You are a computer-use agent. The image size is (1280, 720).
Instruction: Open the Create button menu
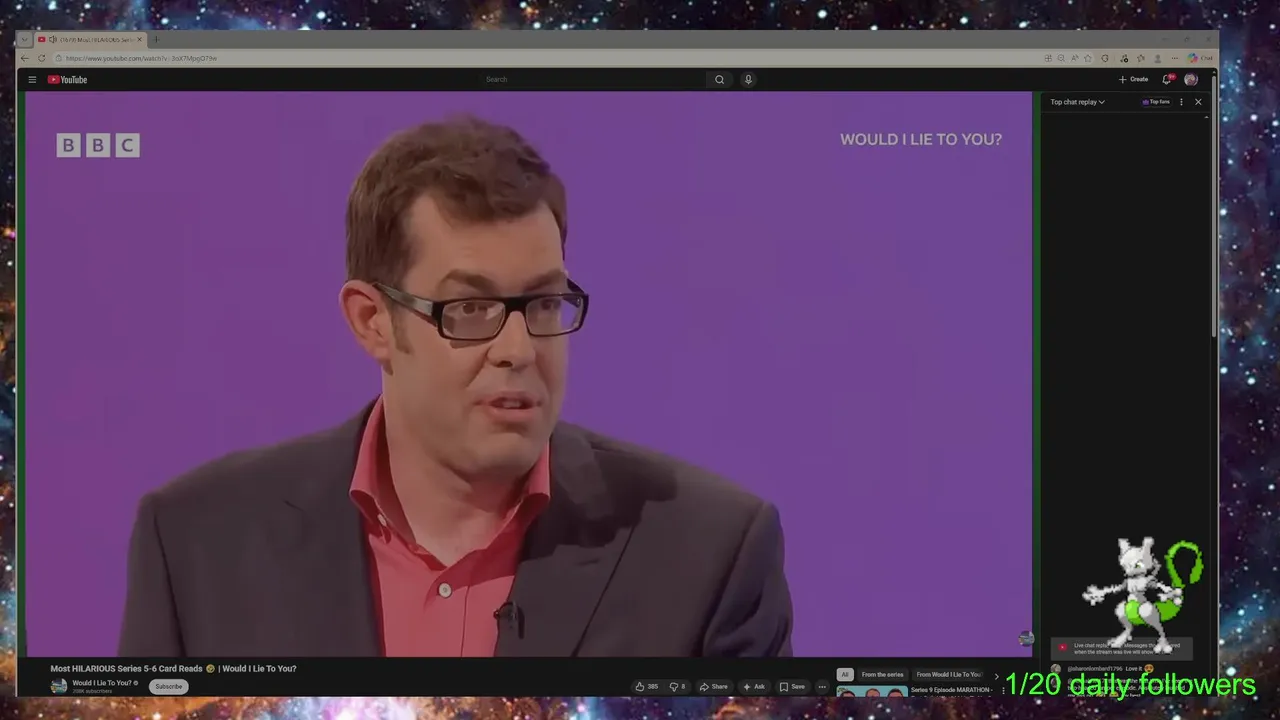pos(1133,79)
